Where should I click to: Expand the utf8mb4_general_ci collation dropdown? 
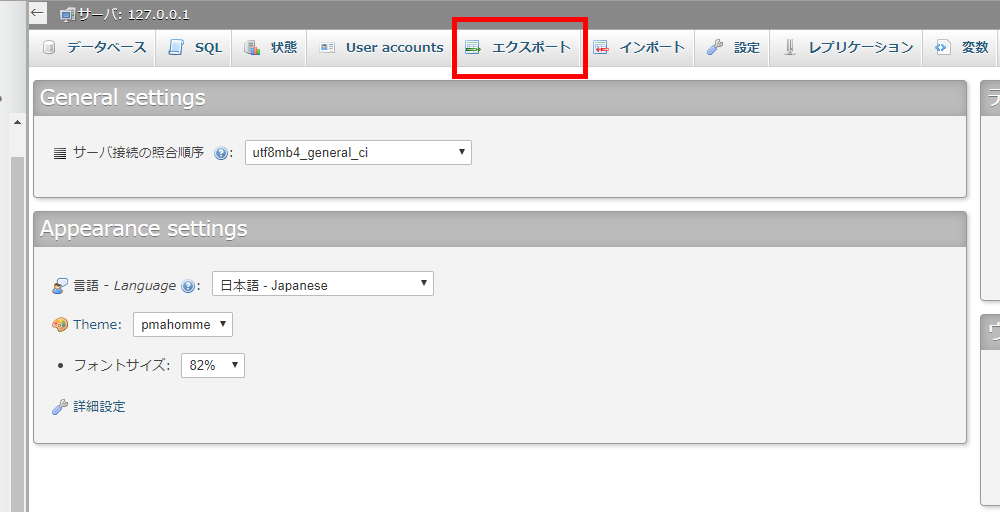coord(358,153)
